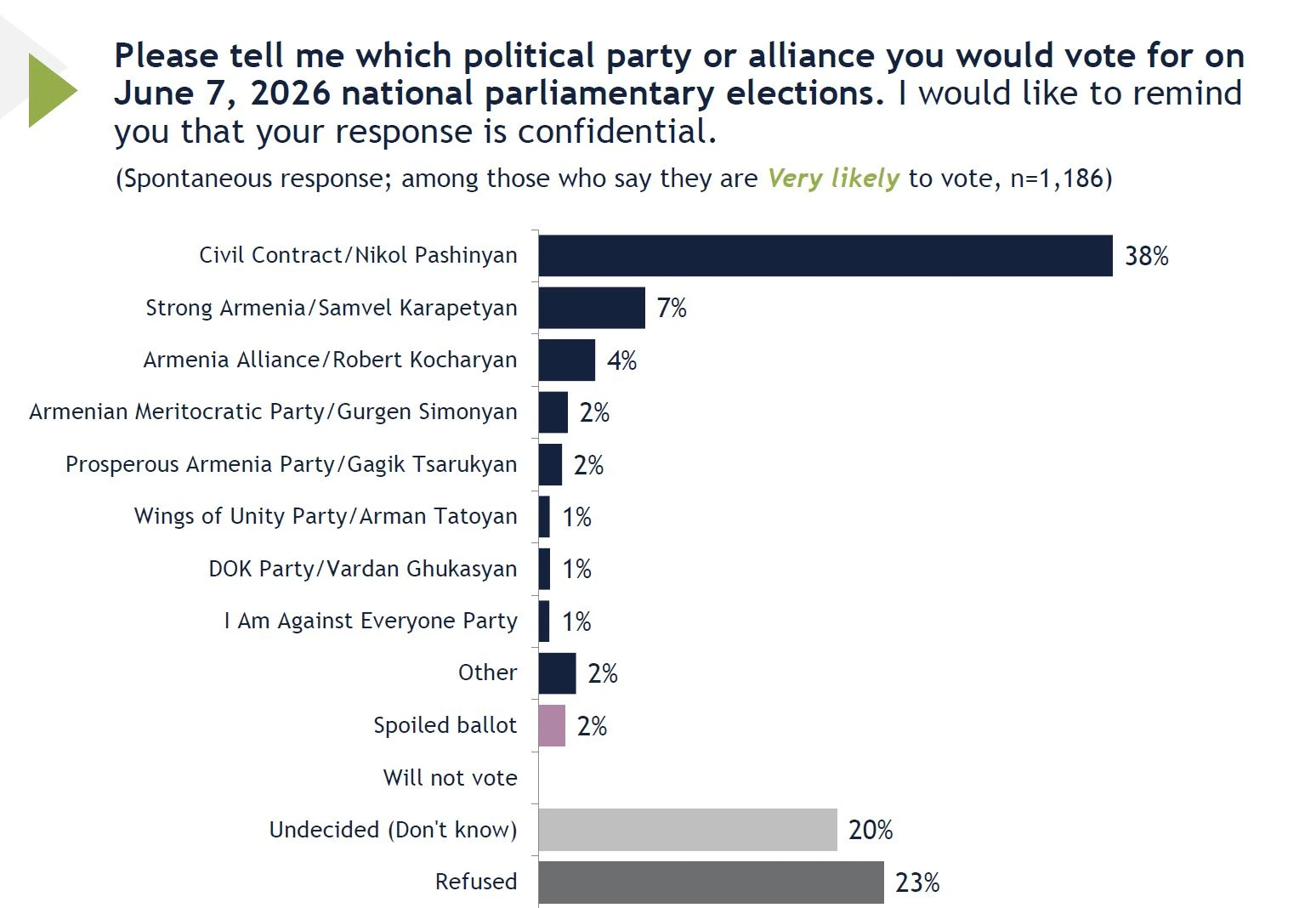
Task: Select the Wings of Unity Party label
Action: tap(326, 517)
